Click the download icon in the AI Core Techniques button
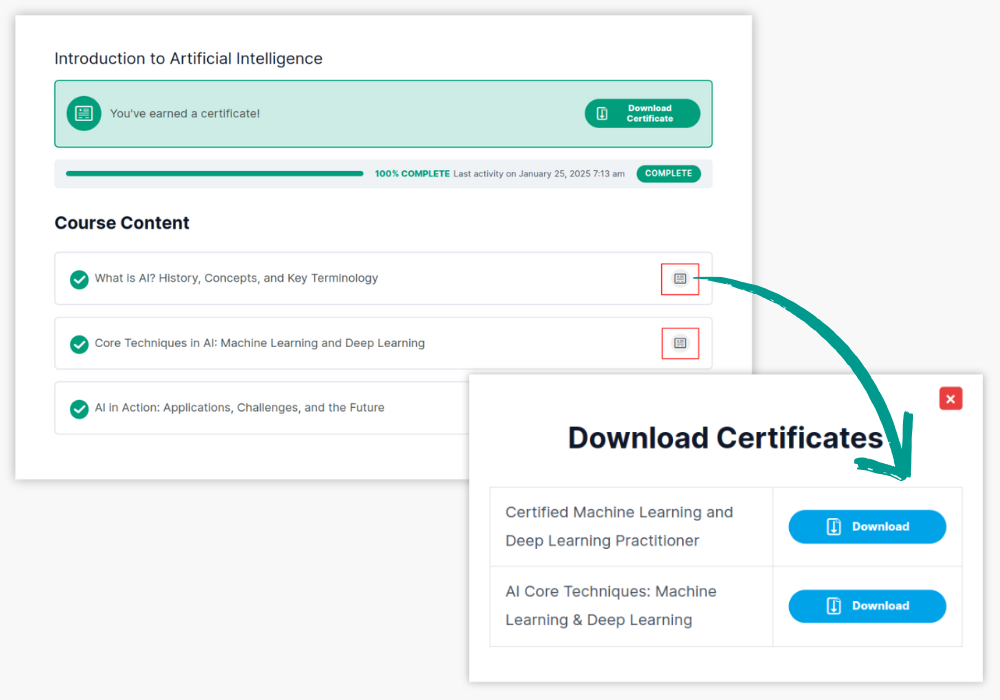Image resolution: width=1000 pixels, height=700 pixels. [x=834, y=606]
